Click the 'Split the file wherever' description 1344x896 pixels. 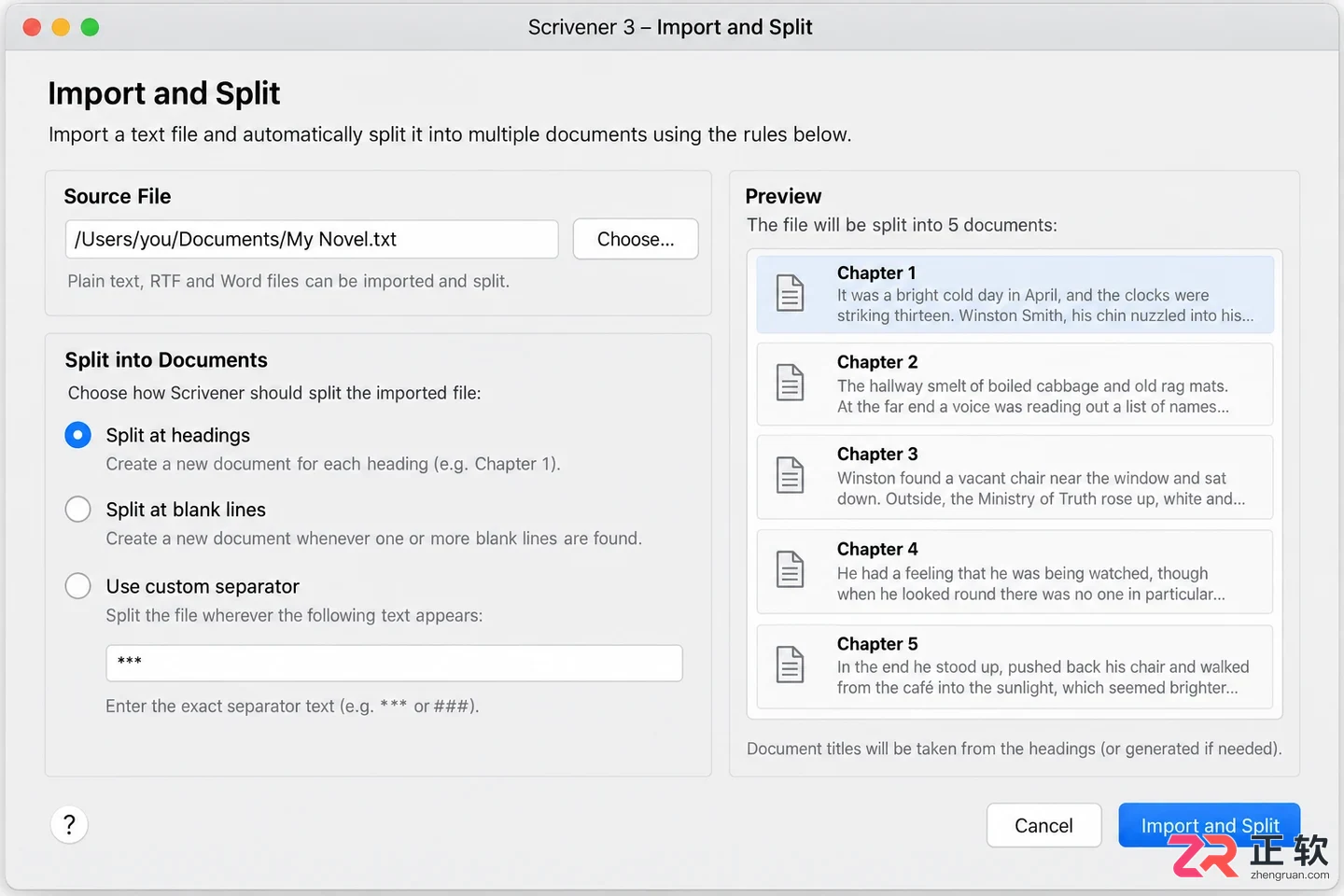tap(294, 615)
